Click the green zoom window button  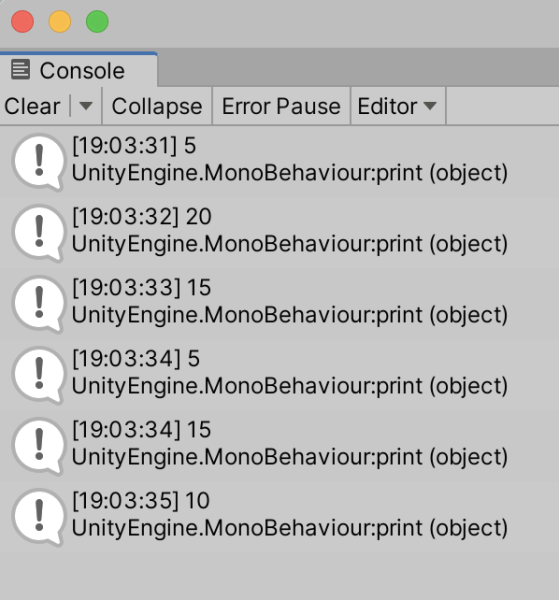pos(97,21)
